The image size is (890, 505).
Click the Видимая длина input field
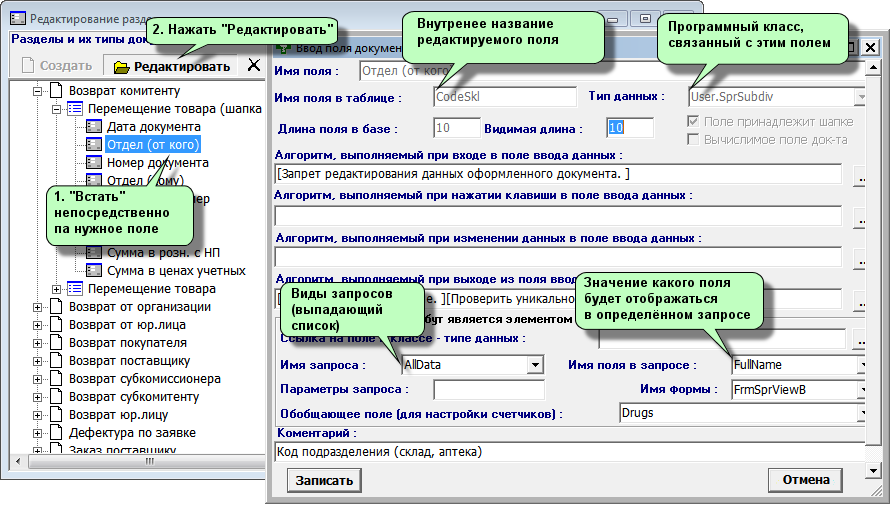(x=630, y=128)
